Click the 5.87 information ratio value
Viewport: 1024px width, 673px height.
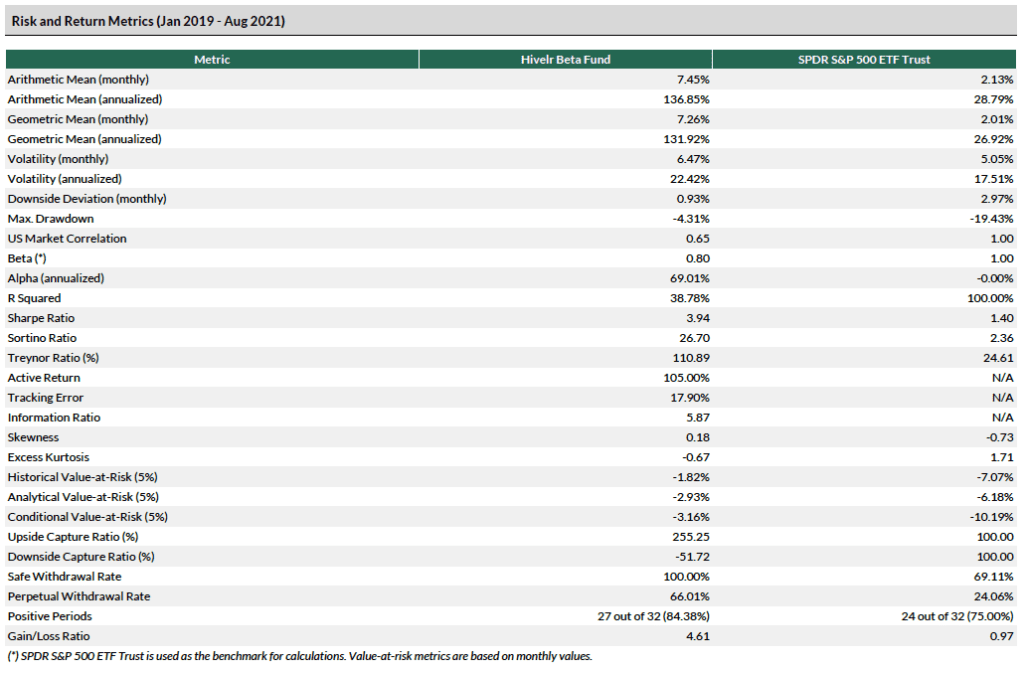(x=698, y=418)
